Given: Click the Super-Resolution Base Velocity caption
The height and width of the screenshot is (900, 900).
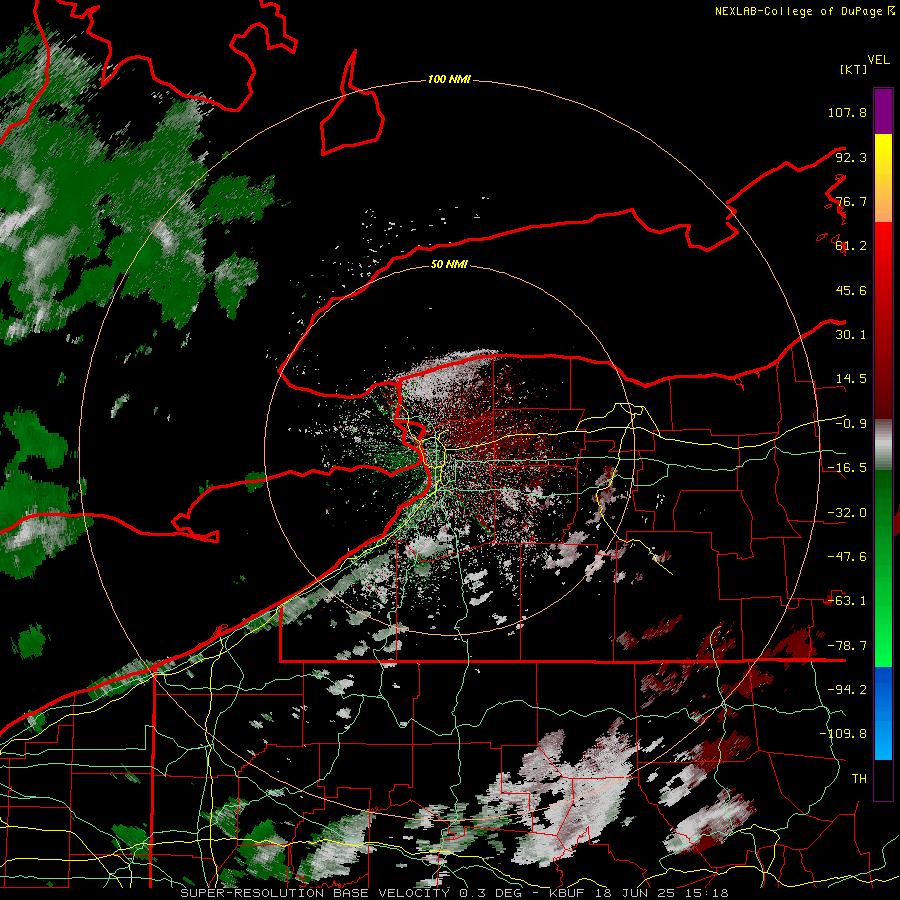Looking at the screenshot, I should [455, 893].
